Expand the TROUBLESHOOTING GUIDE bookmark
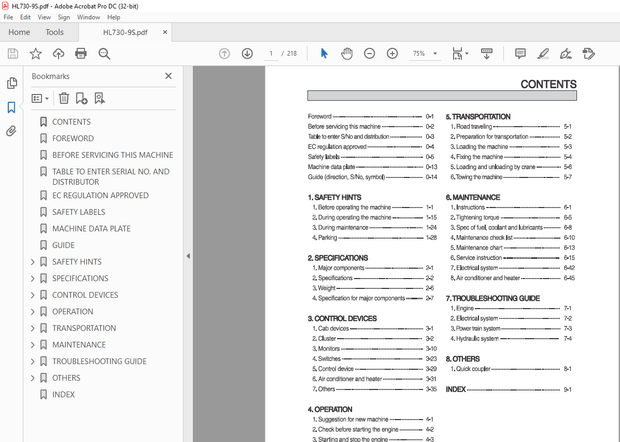Viewport: 620px width, 442px height. [33, 361]
